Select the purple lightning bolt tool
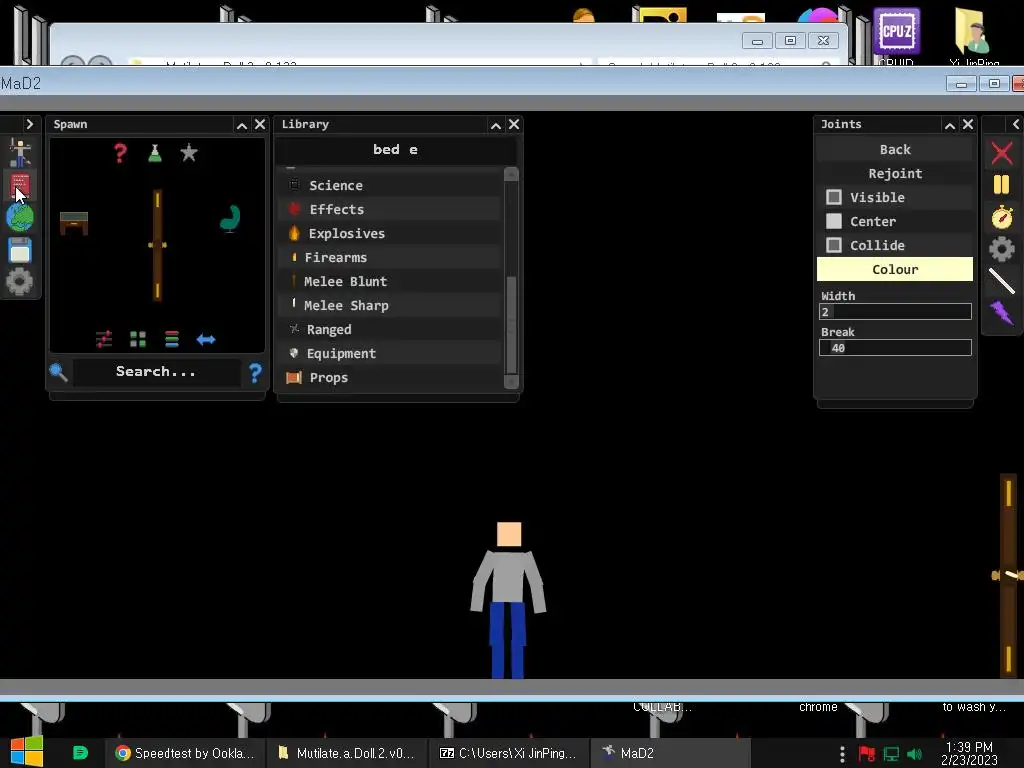This screenshot has width=1024, height=768. [1001, 313]
